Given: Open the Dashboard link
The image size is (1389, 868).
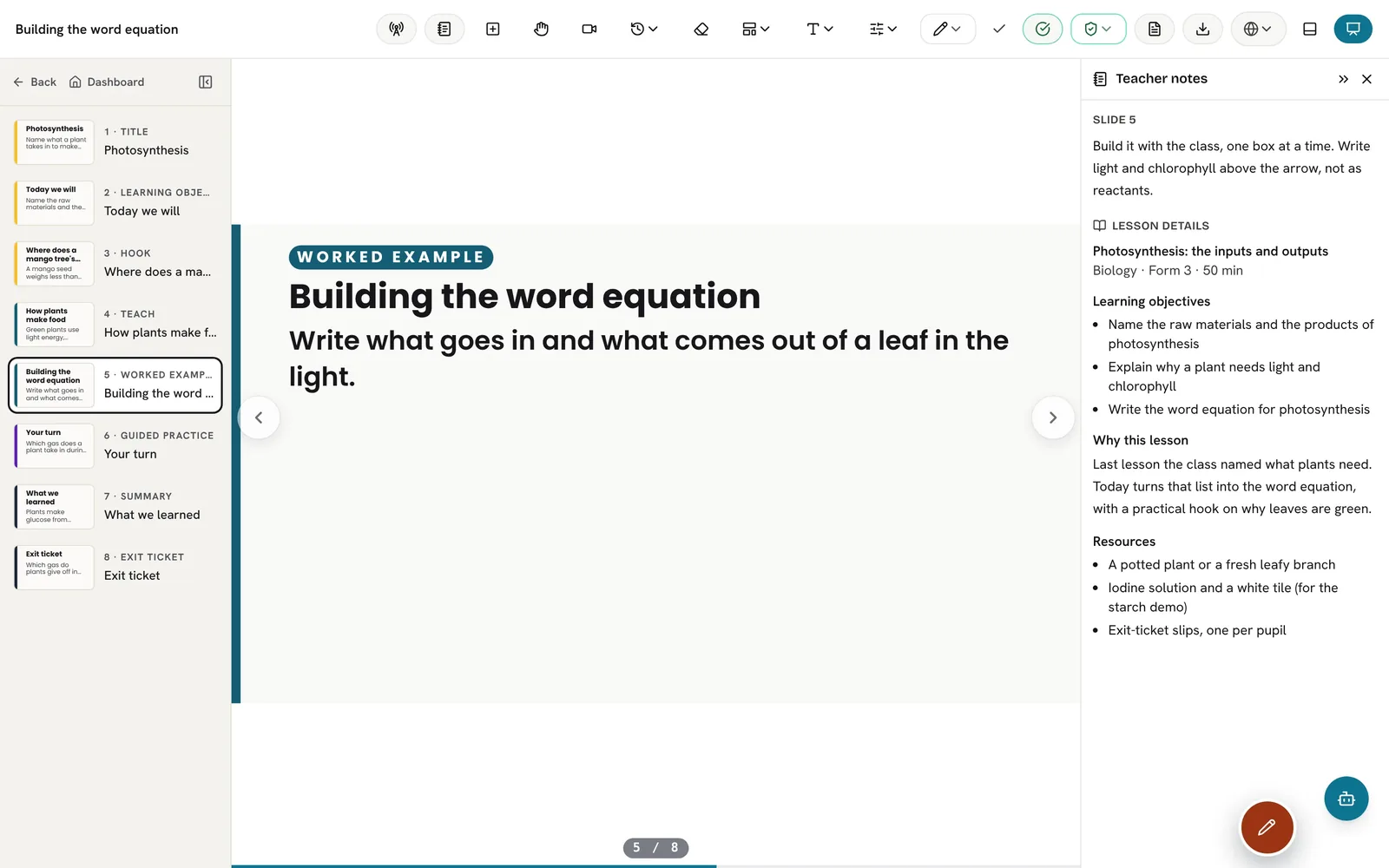Looking at the screenshot, I should (x=107, y=82).
